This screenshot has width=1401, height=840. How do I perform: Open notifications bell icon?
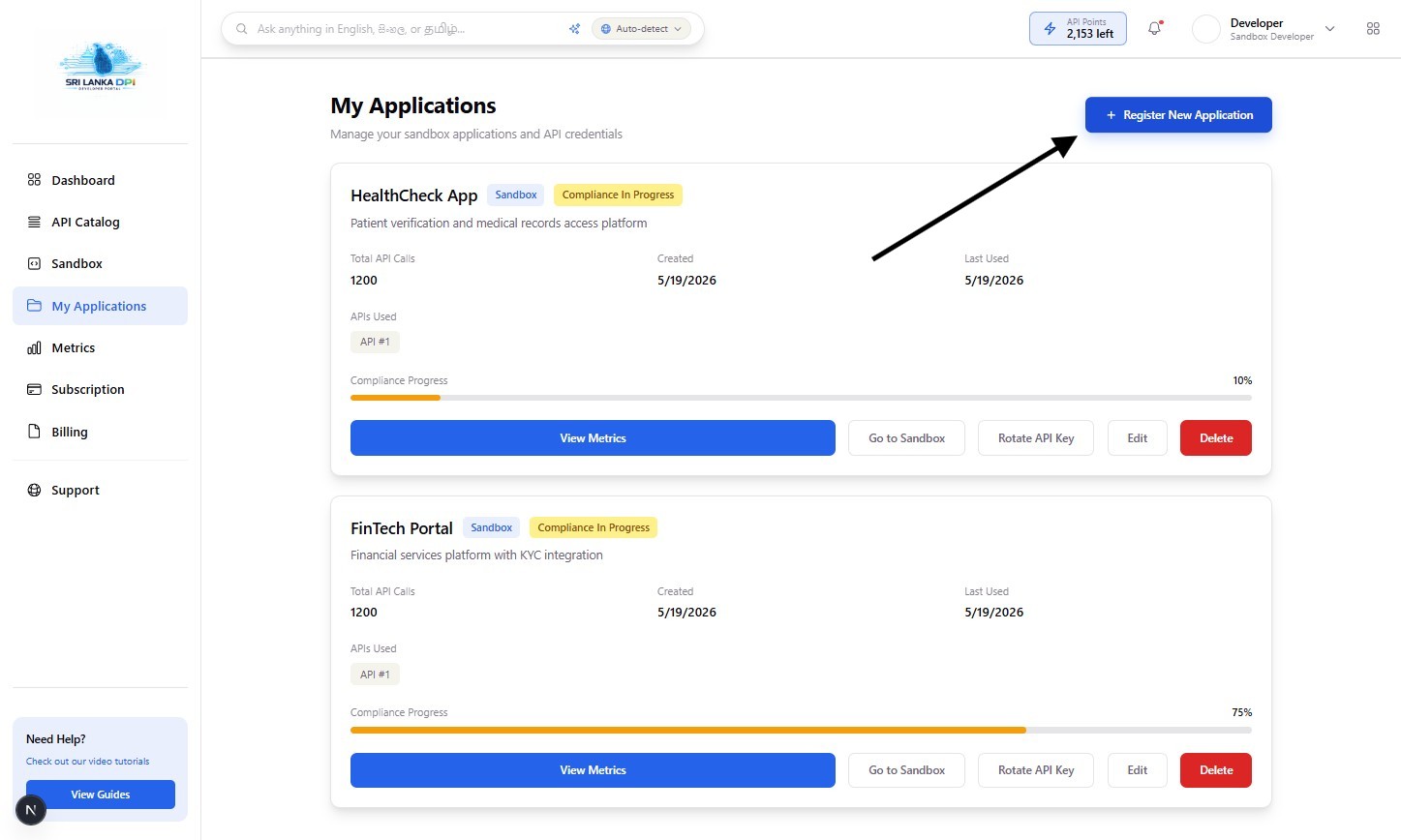click(1154, 29)
